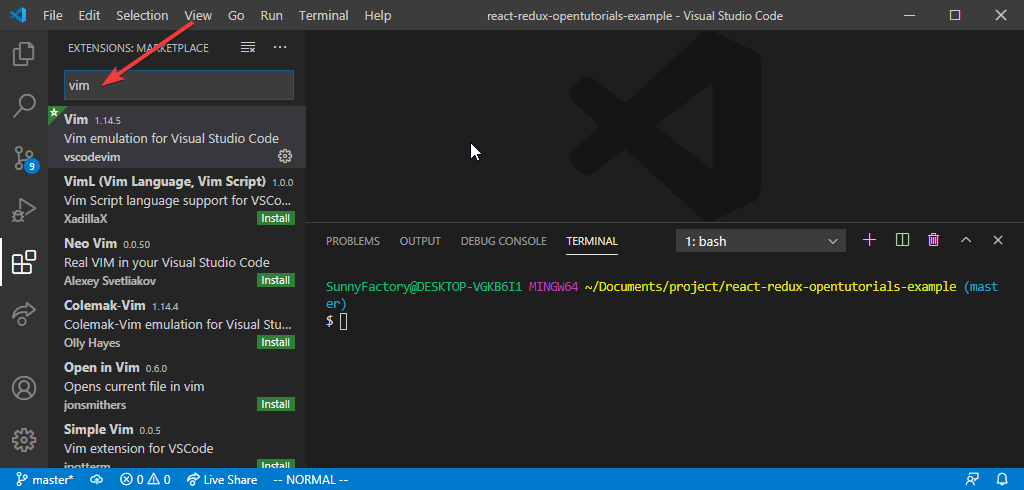Select the Vim 1.14.5 extension entry
This screenshot has width=1024, height=490.
tap(177, 137)
